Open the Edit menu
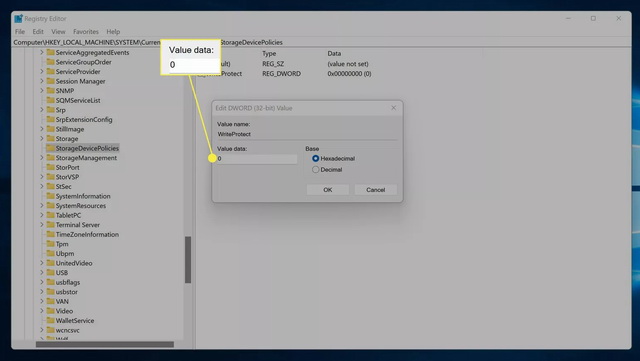The width and height of the screenshot is (640, 361). pos(38,31)
